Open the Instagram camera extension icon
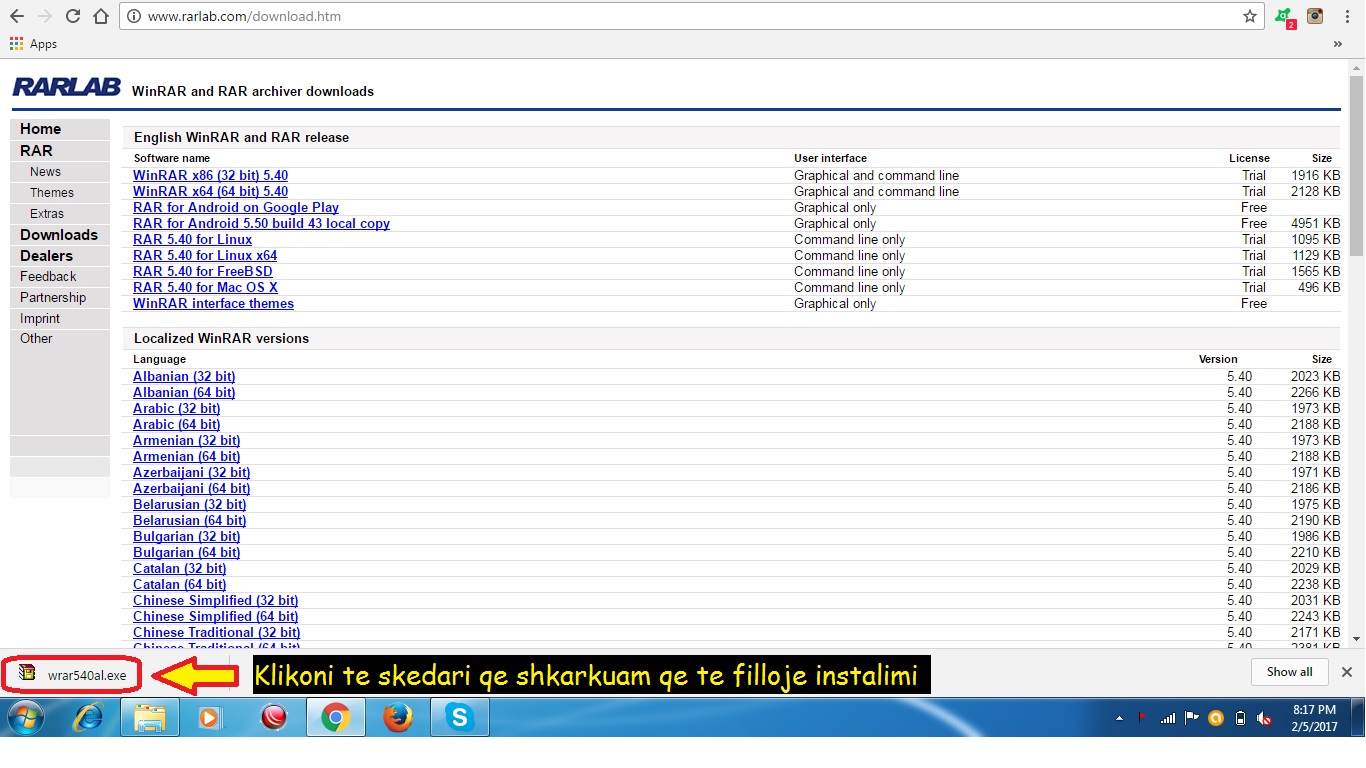 1315,16
